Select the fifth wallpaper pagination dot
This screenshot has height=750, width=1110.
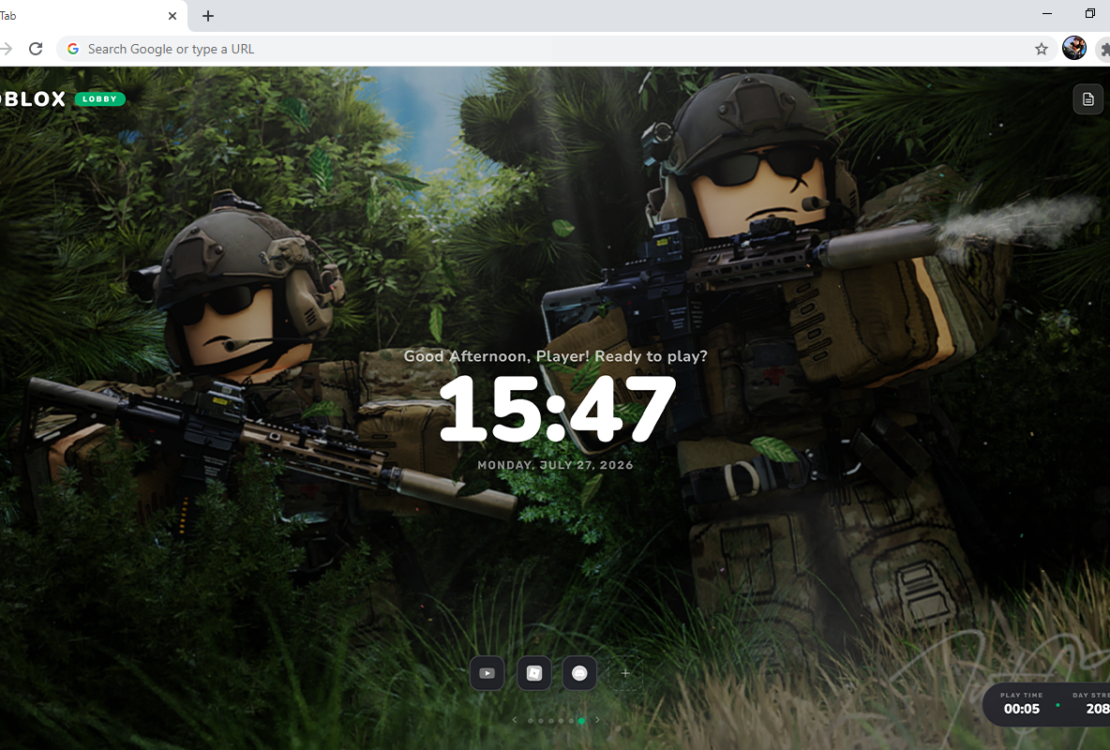coord(571,721)
